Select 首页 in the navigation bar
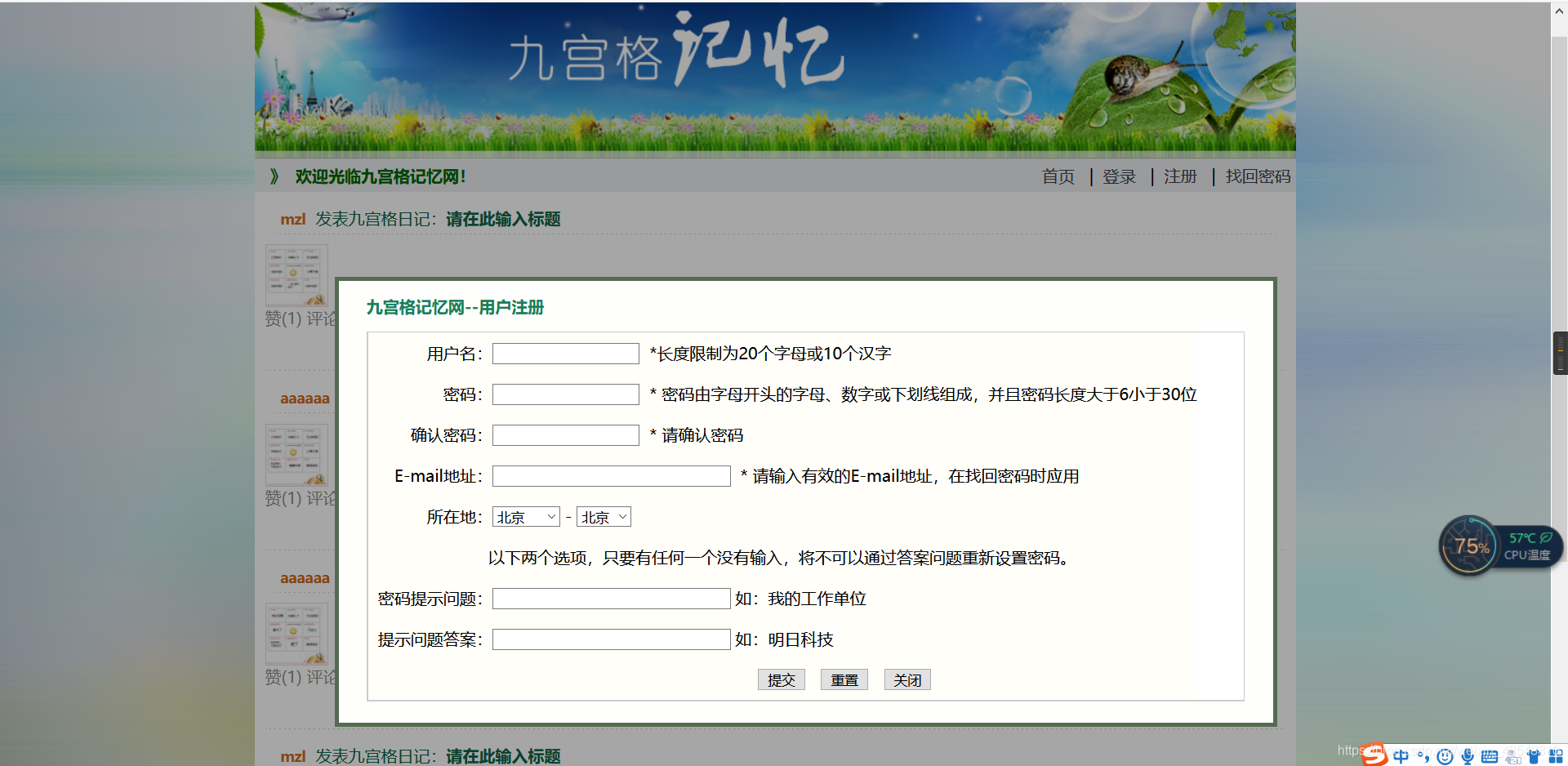 tap(1058, 176)
